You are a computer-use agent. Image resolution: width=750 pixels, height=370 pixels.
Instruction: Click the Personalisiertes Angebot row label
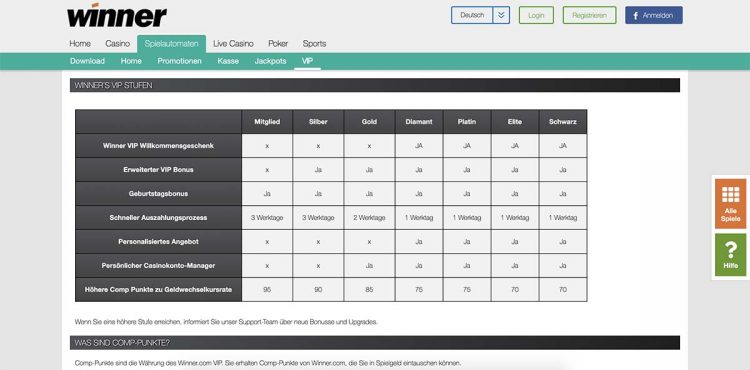(x=158, y=241)
